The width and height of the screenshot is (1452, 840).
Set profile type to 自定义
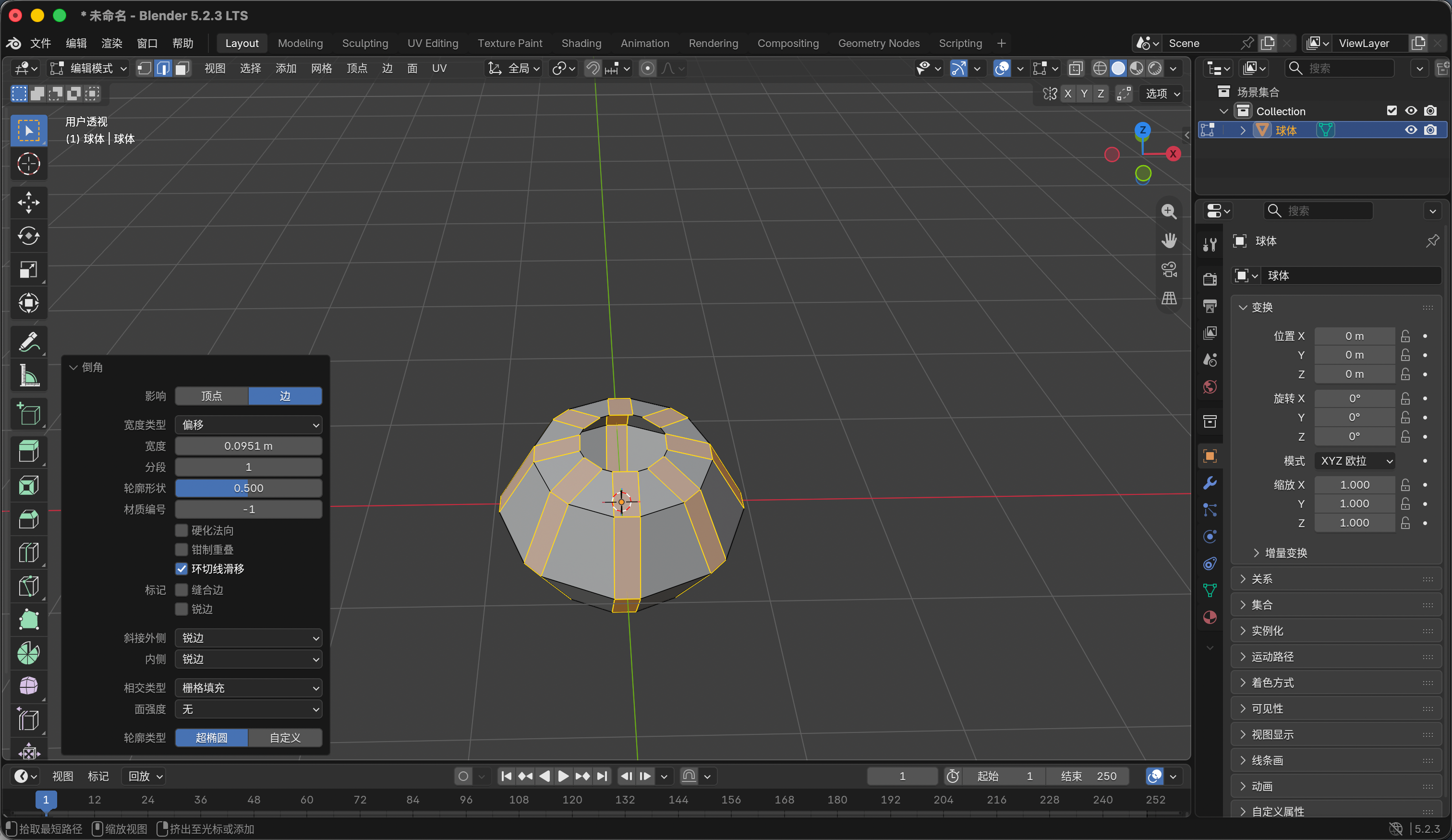coord(285,738)
